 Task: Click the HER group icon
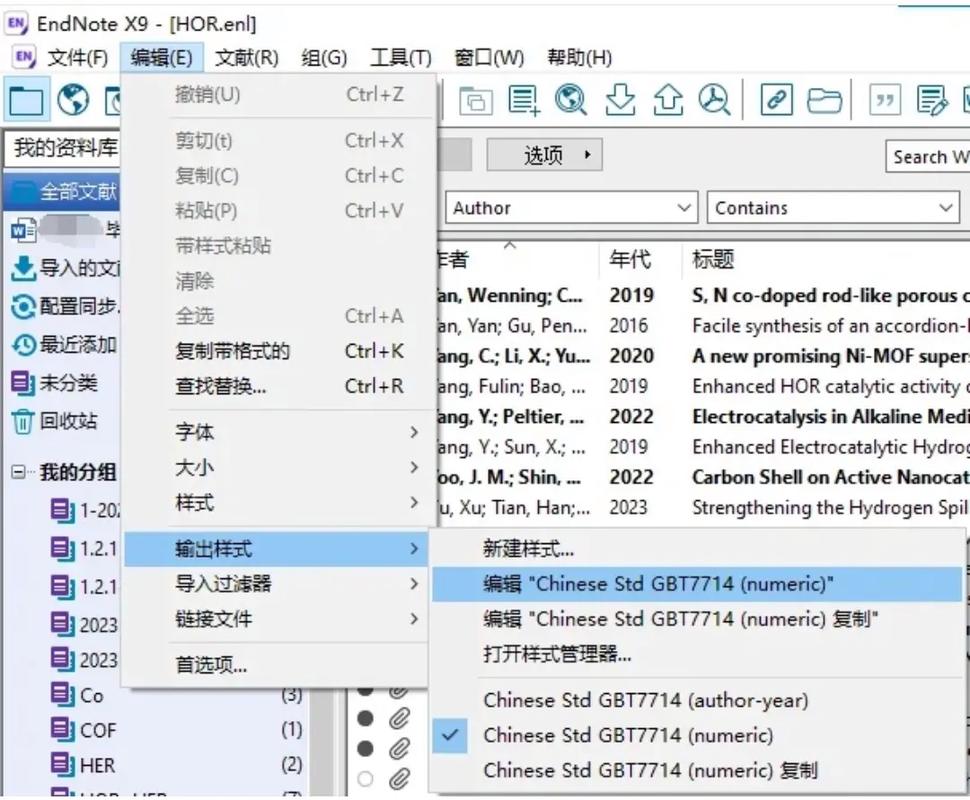tap(62, 765)
